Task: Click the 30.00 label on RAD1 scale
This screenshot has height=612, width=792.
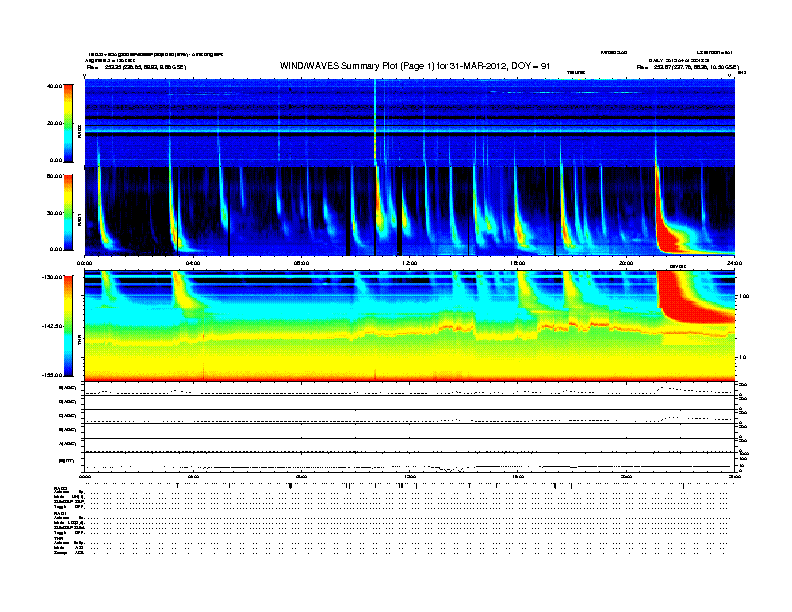Action: pyautogui.click(x=55, y=213)
